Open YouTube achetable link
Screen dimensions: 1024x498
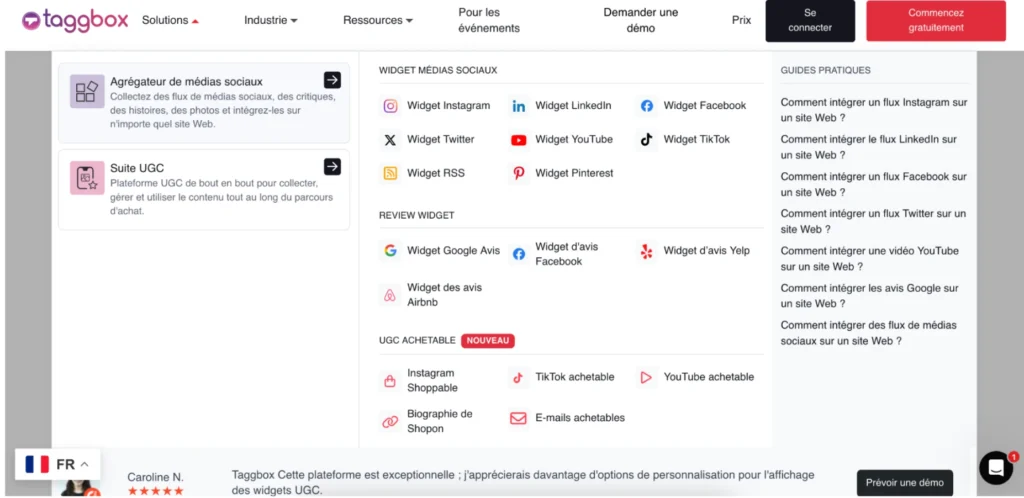[709, 377]
